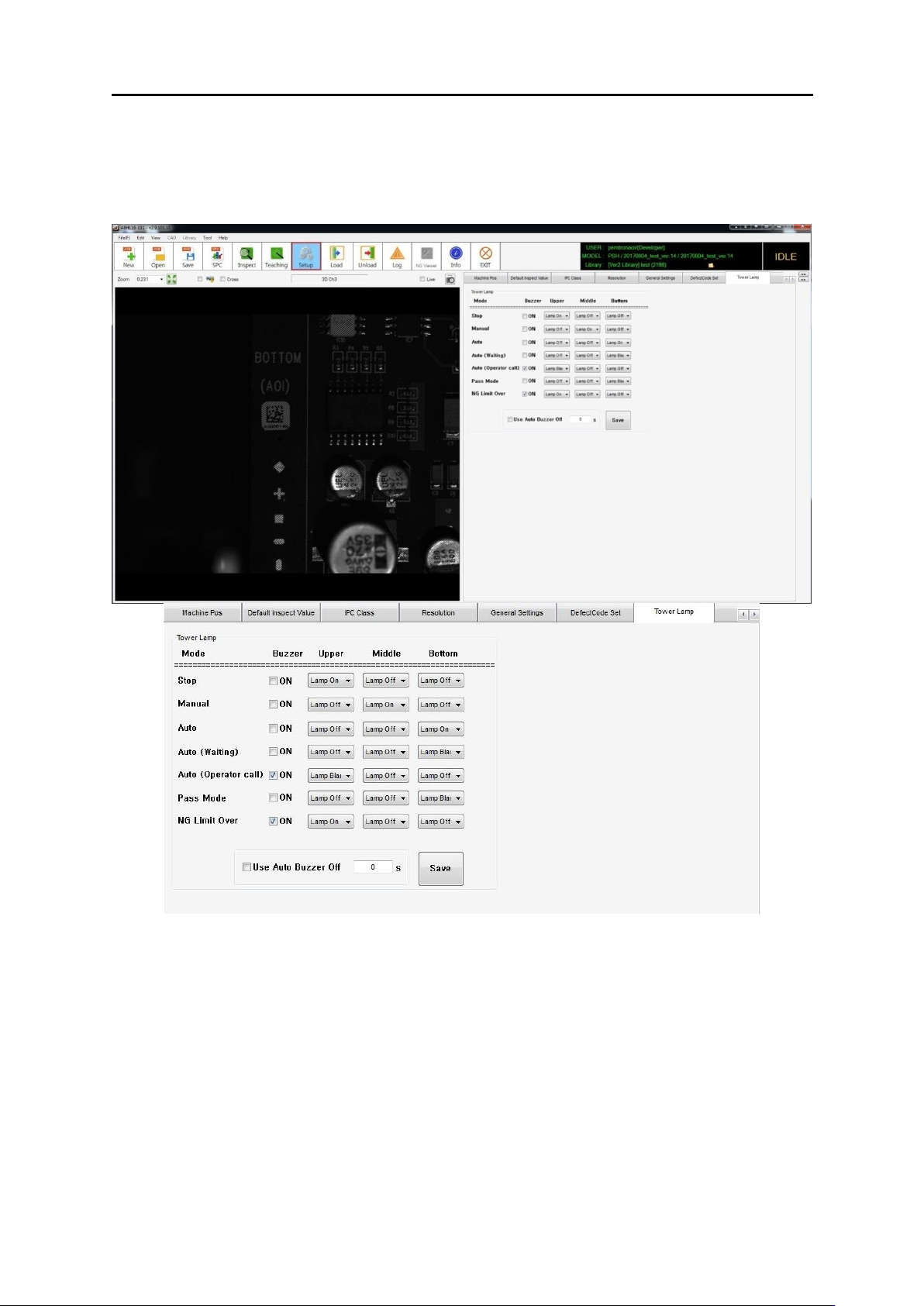Click Save button in the enlarged Tower Lamp panel
The width and height of the screenshot is (924, 1306).
pos(440,868)
